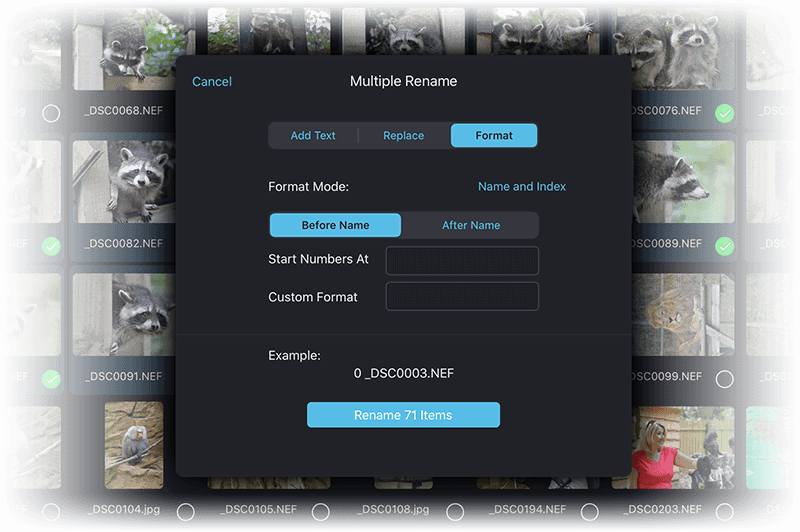800x532 pixels.
Task: Open the monkey thumbnail for _DSC0104.jpg
Action: coord(134,445)
